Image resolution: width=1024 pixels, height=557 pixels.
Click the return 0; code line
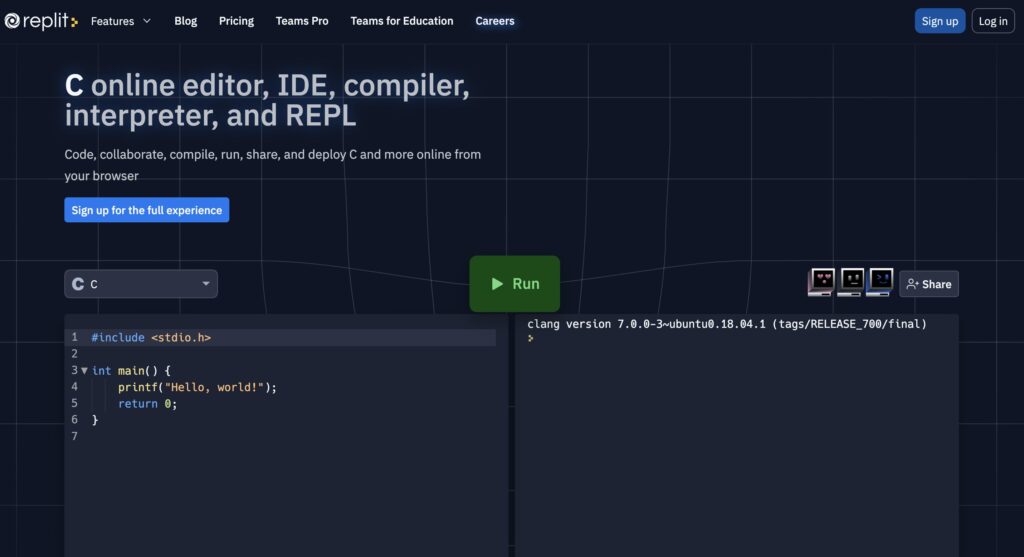[148, 404]
